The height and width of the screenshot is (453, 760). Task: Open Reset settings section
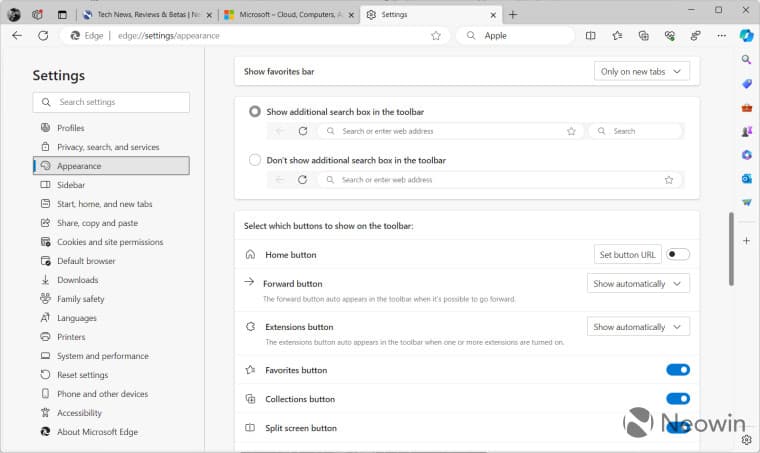(111, 375)
